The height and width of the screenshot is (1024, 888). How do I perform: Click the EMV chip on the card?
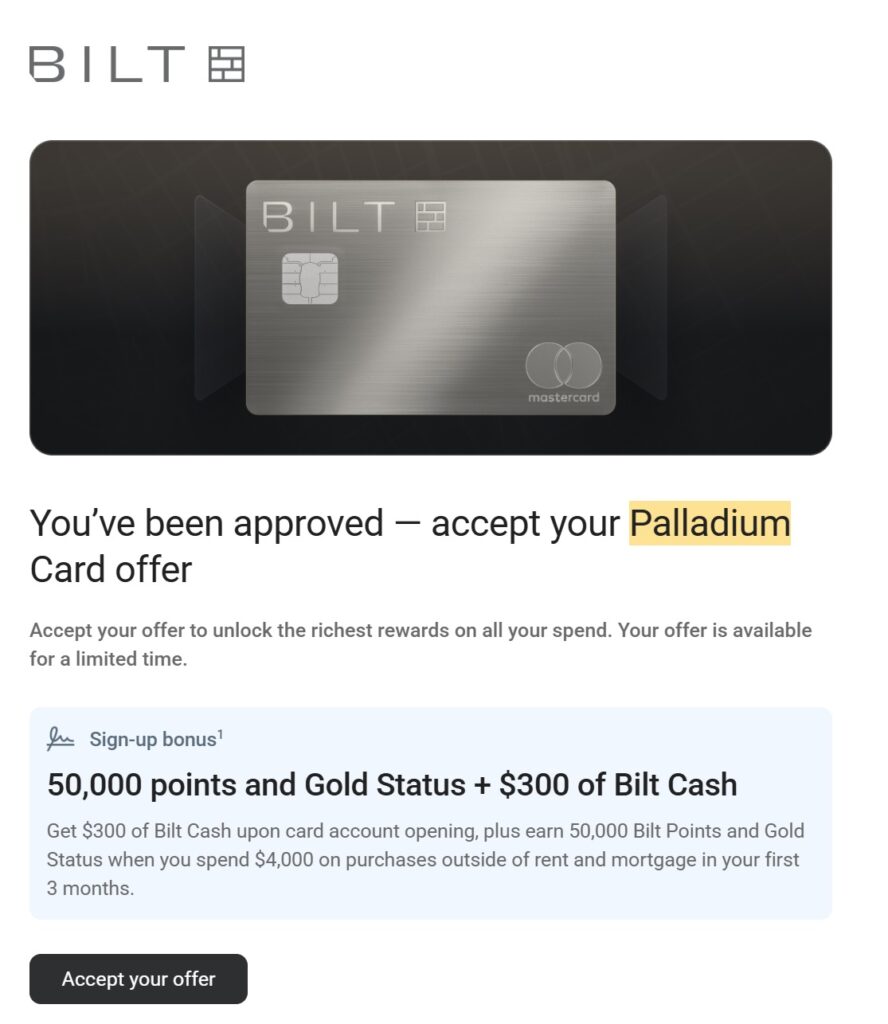310,277
